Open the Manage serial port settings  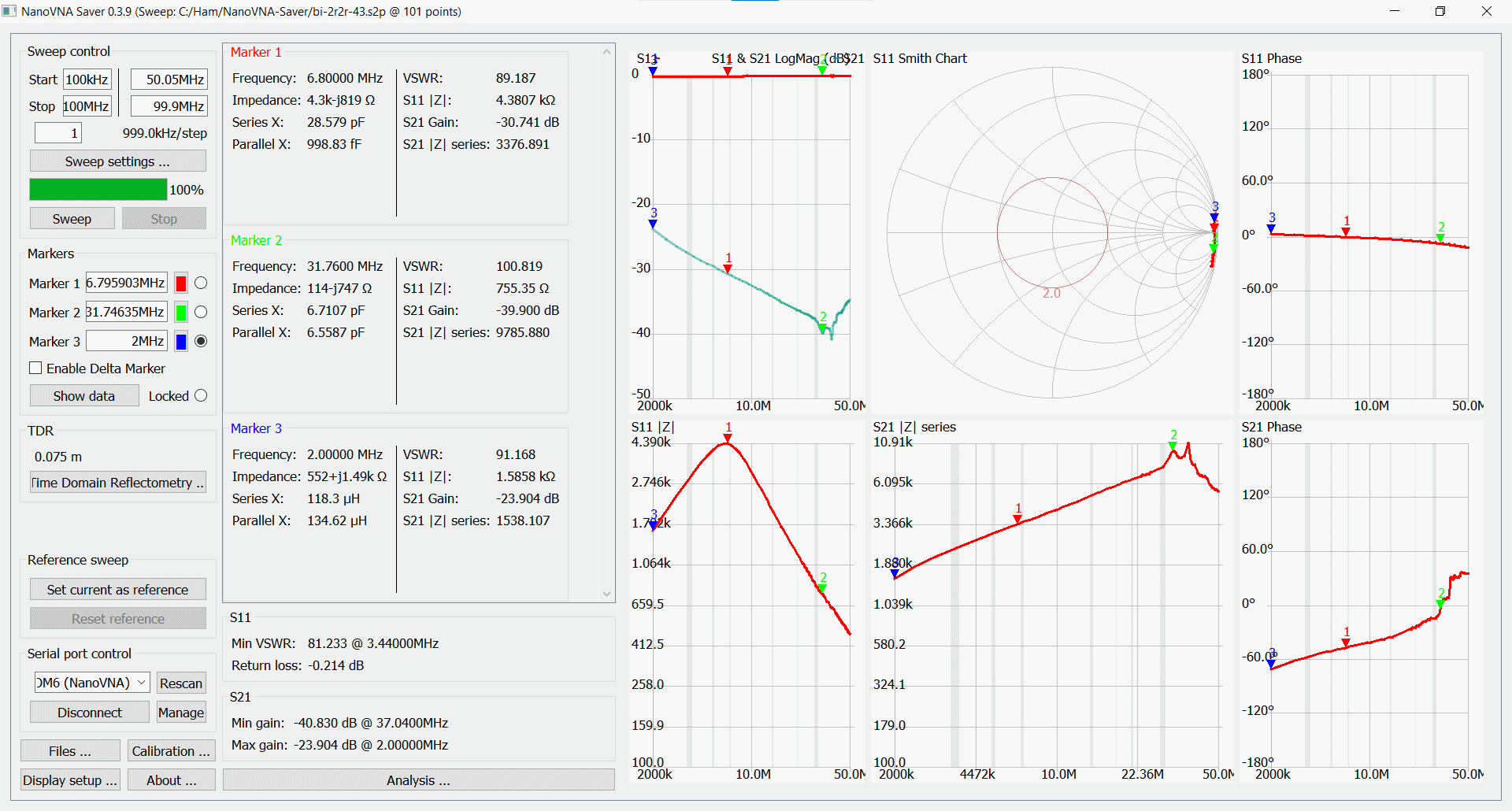coord(180,712)
